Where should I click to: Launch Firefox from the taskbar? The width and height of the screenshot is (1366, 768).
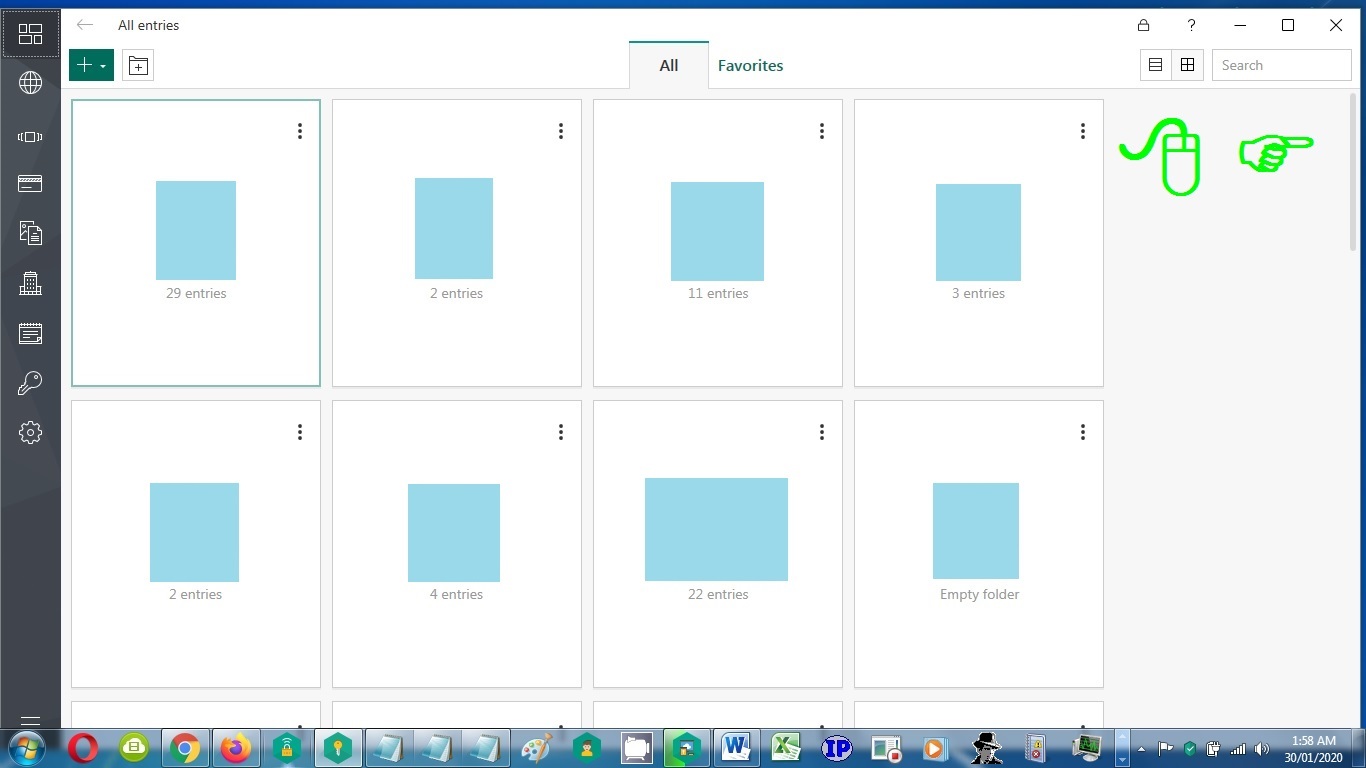pyautogui.click(x=236, y=747)
